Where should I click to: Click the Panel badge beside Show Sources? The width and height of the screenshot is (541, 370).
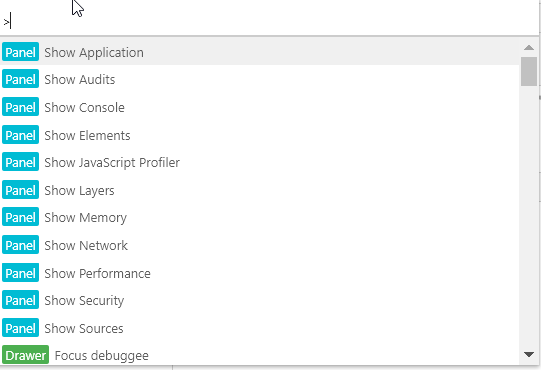[x=20, y=328]
